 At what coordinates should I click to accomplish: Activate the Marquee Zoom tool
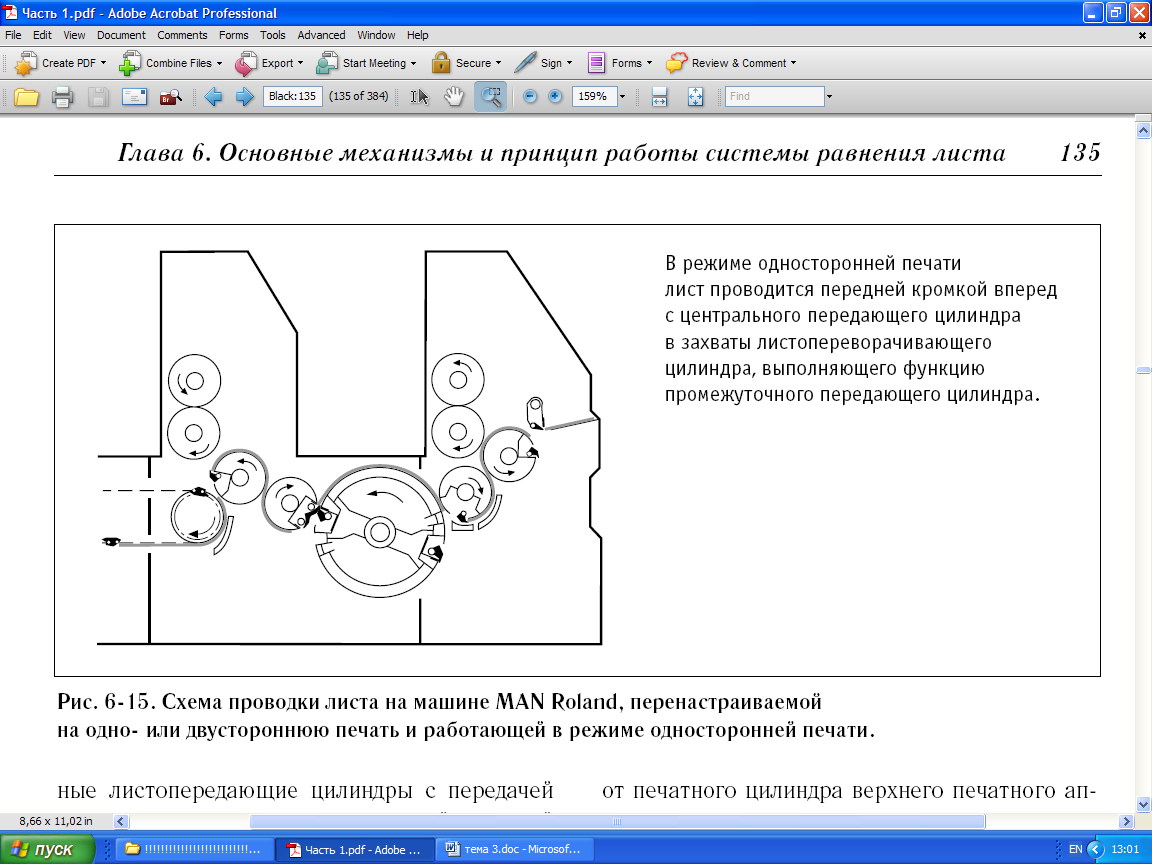pos(490,96)
